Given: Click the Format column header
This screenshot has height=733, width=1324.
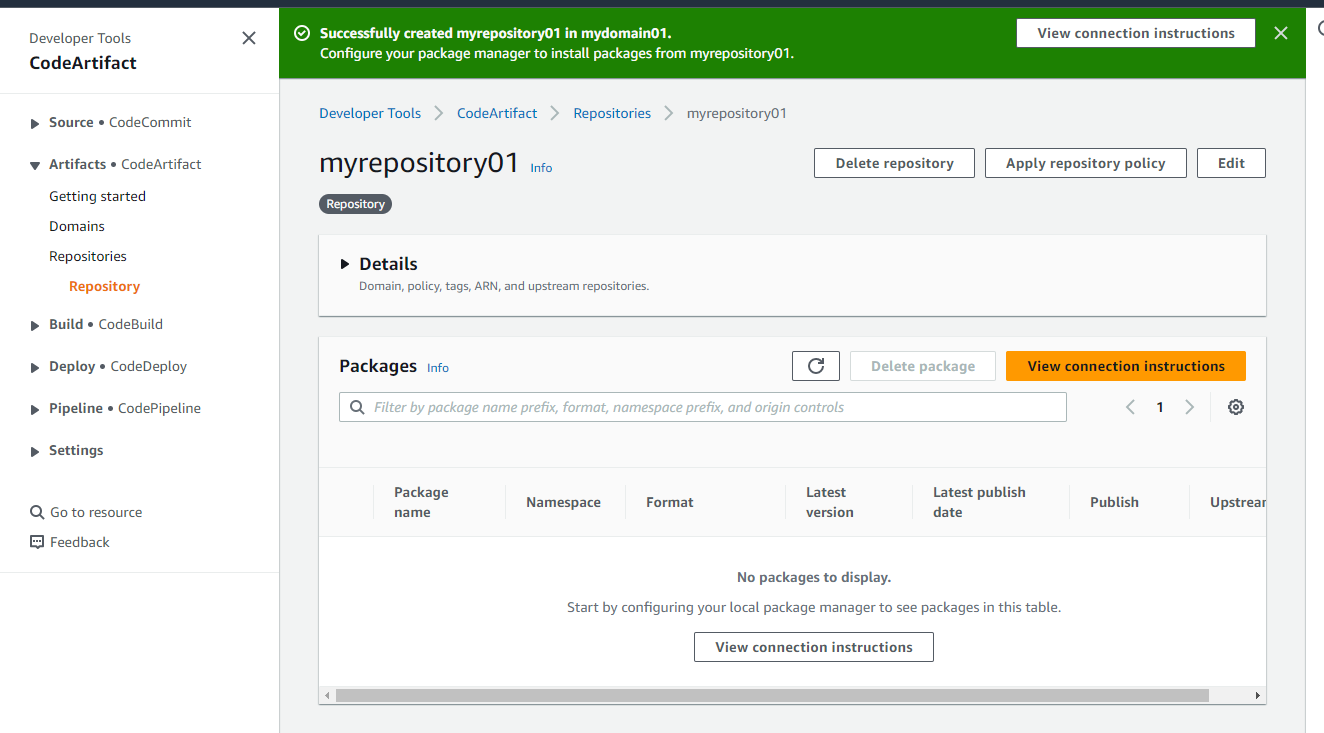Looking at the screenshot, I should point(669,502).
